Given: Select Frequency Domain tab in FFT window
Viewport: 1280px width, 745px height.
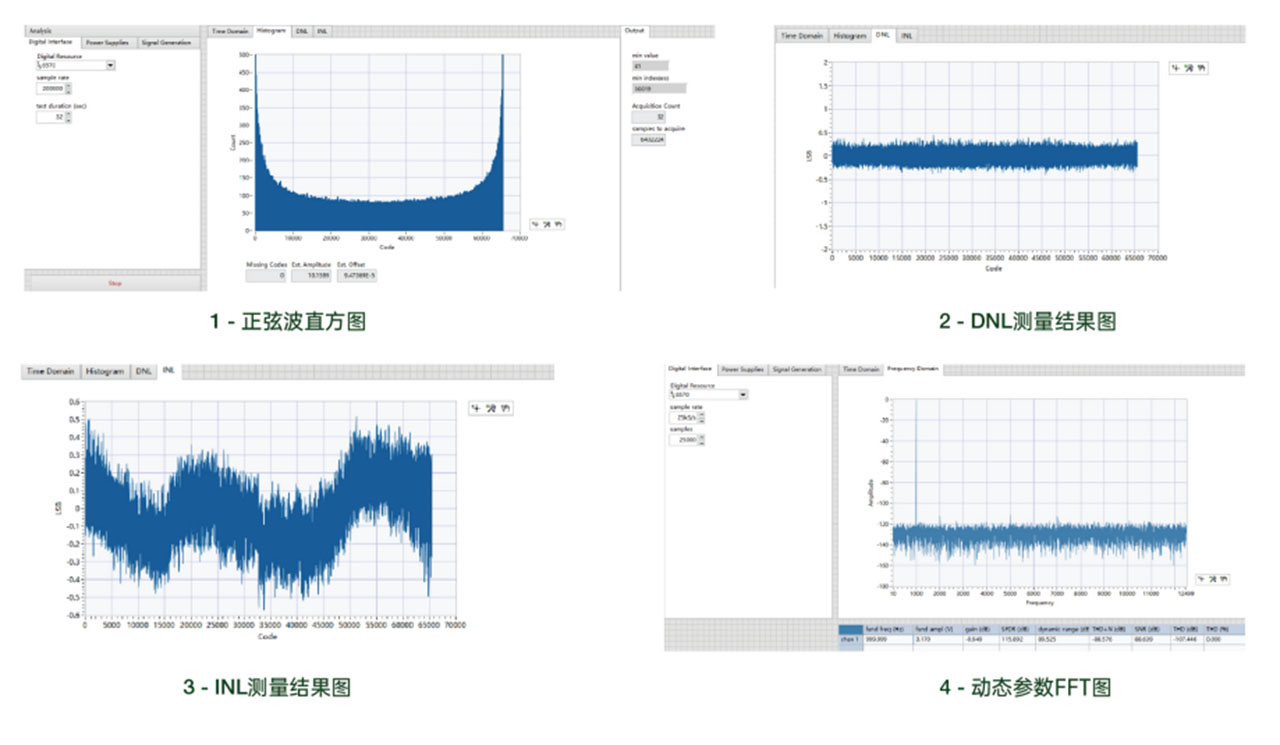Looking at the screenshot, I should click(x=913, y=369).
